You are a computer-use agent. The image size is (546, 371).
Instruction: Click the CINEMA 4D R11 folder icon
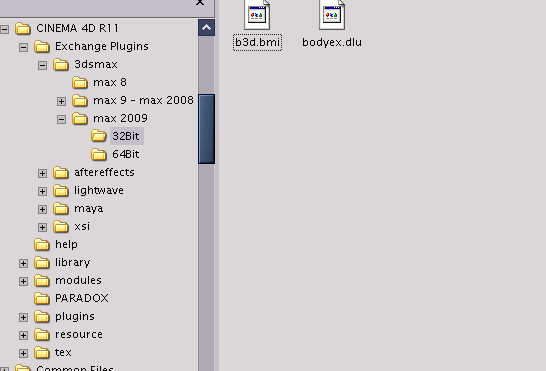[23, 29]
